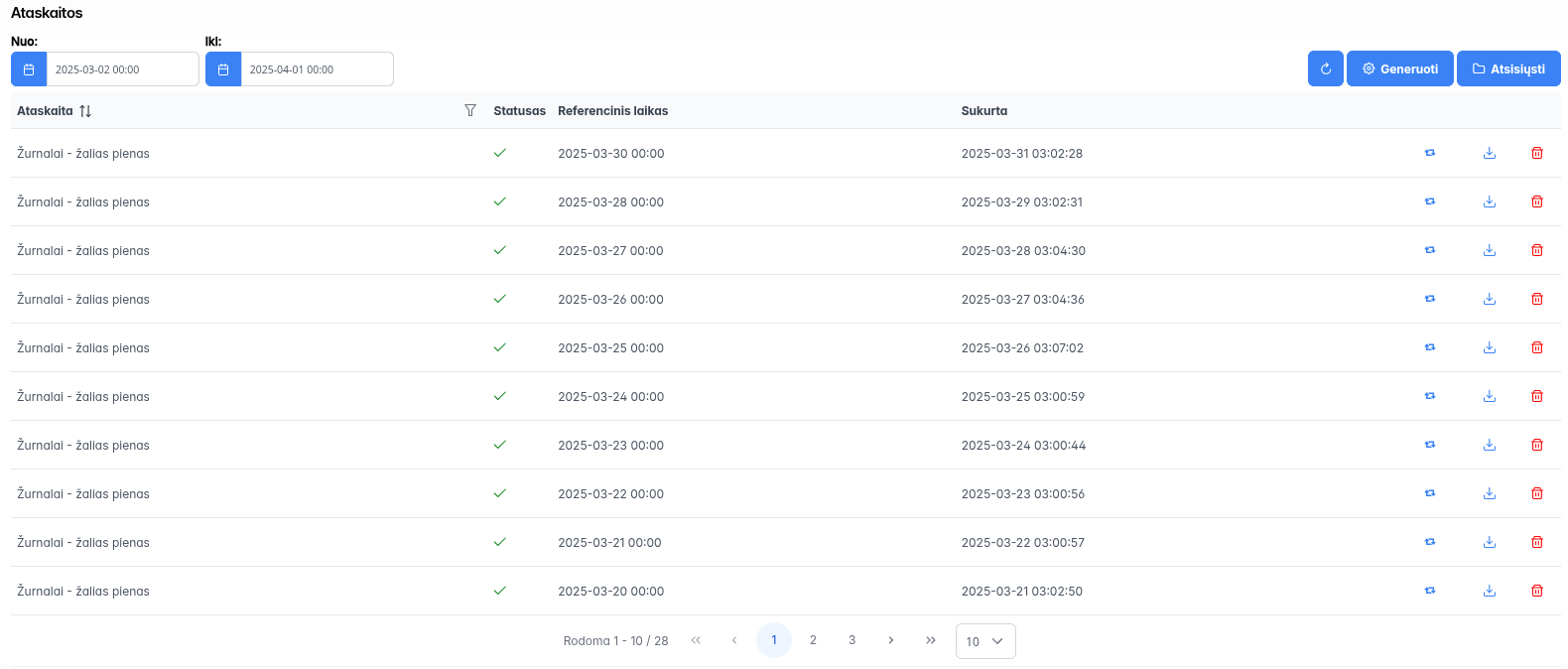1568x669 pixels.
Task: Open the rows per page dropdown
Action: 984,641
